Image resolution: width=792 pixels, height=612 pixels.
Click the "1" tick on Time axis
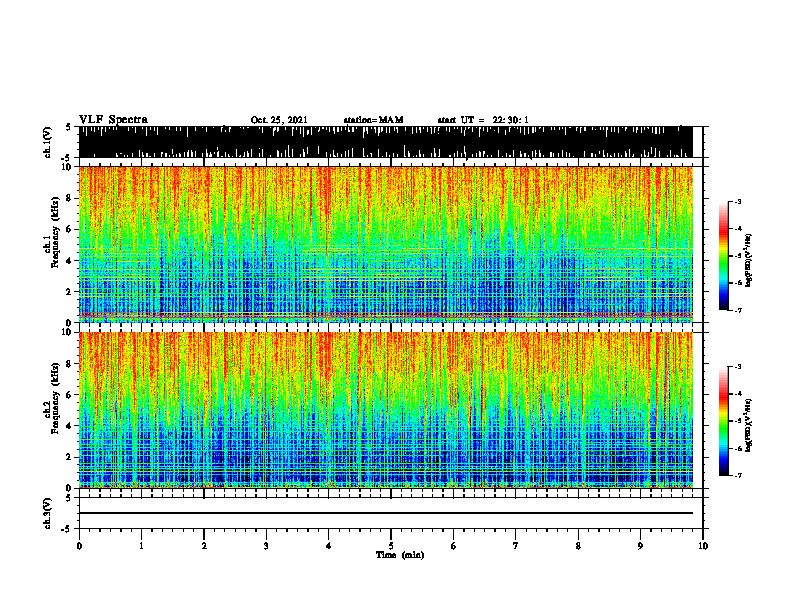click(141, 546)
